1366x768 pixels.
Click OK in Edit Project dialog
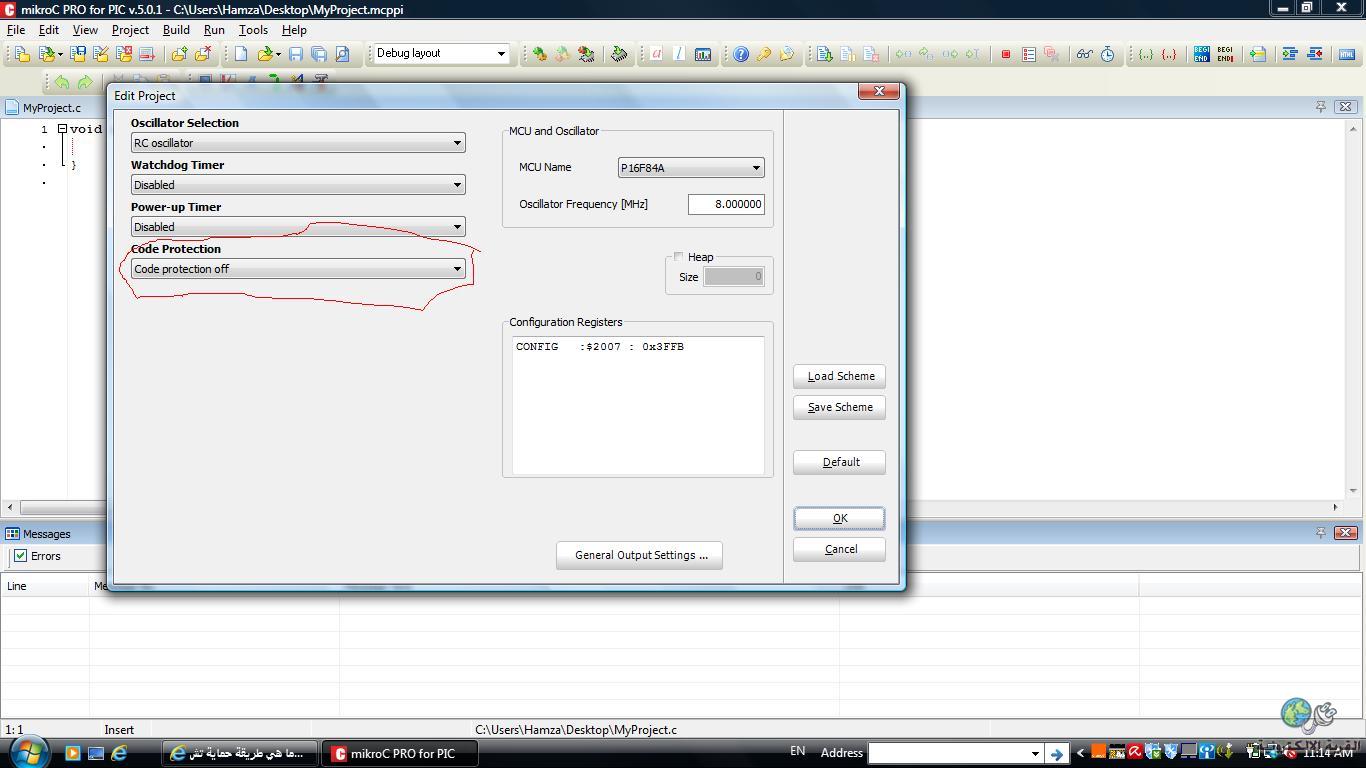(x=839, y=518)
